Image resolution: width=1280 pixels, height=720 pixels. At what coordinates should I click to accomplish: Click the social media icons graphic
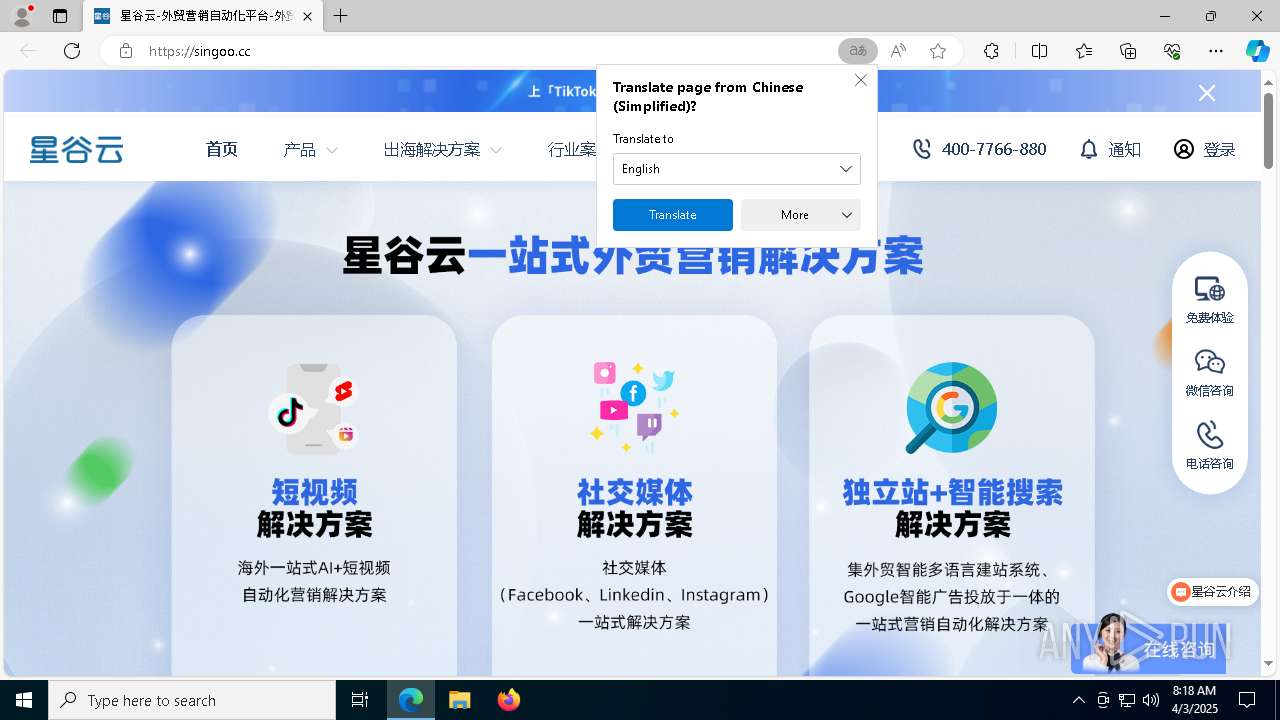tap(634, 406)
